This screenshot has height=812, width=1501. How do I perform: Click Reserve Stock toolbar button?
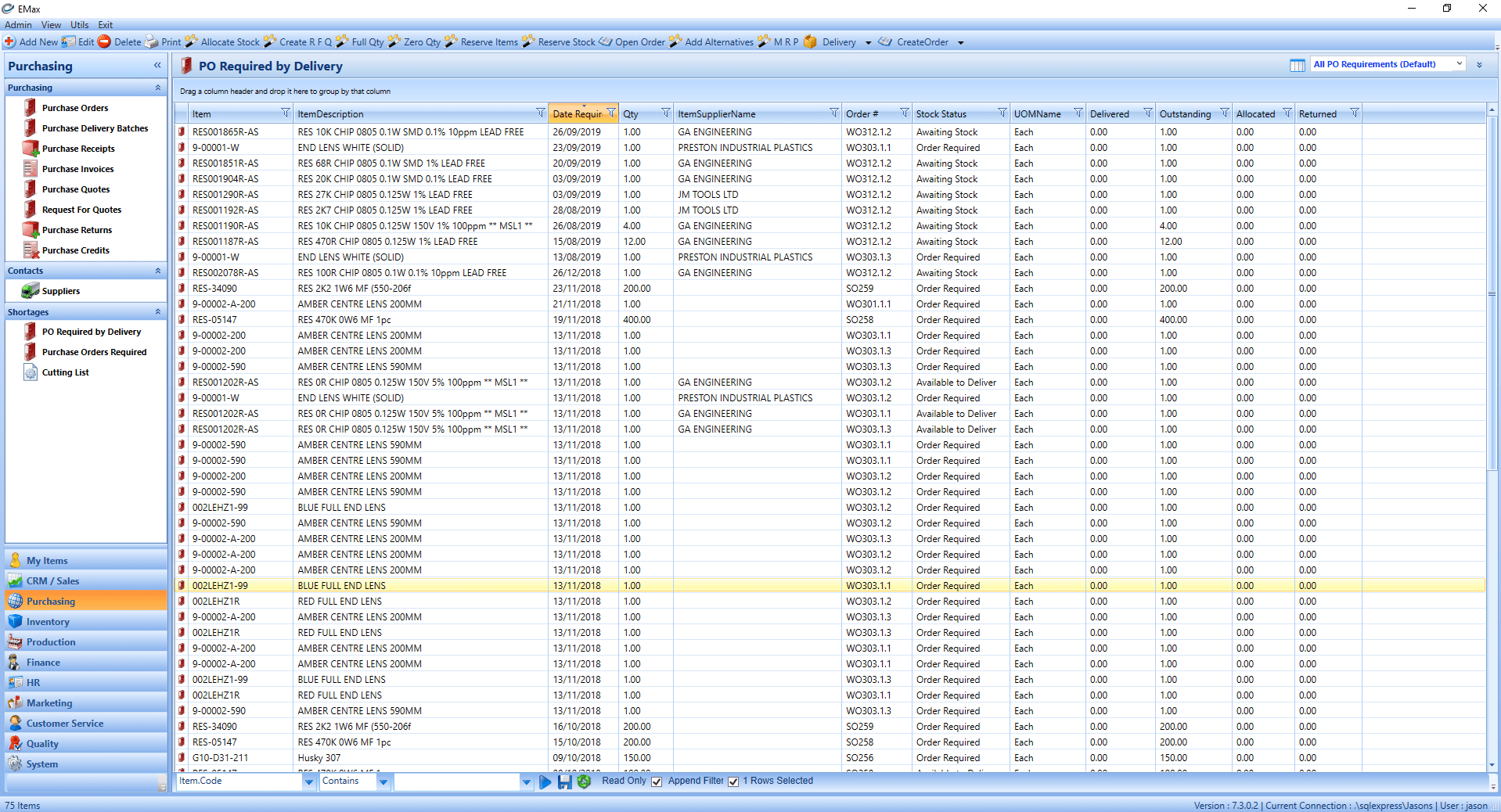click(559, 42)
